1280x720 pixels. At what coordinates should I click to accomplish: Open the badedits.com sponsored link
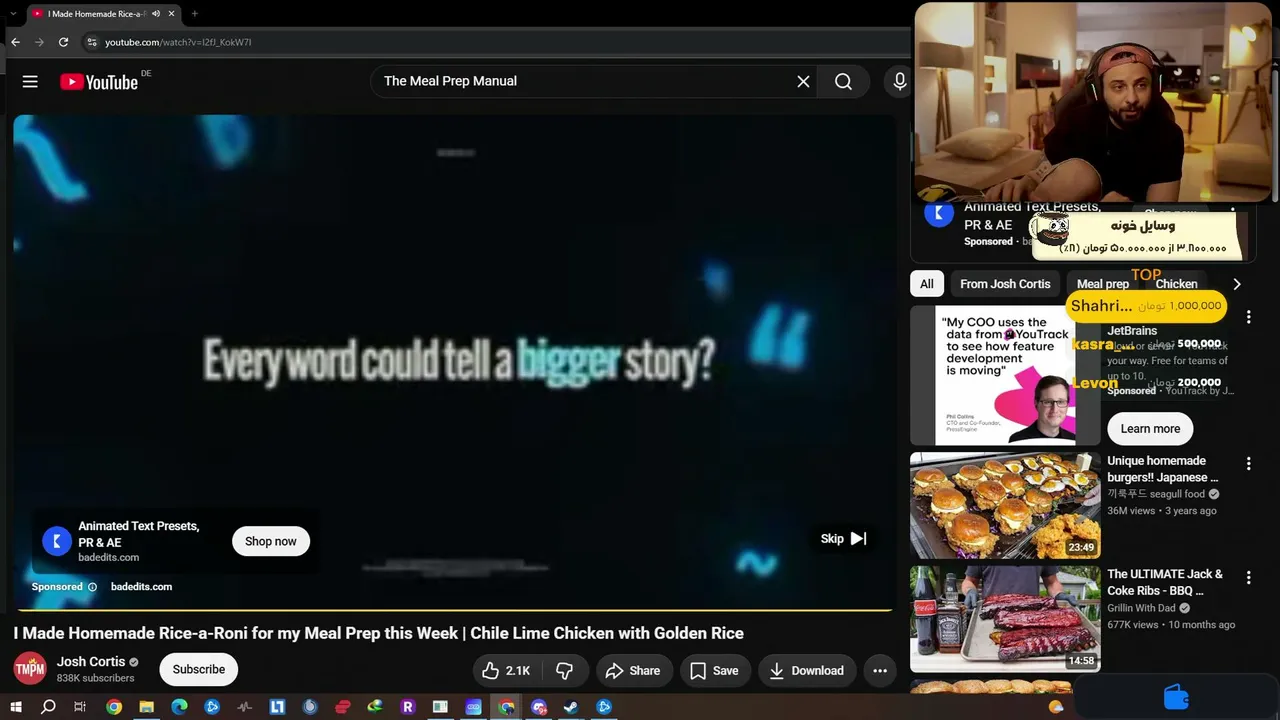141,587
